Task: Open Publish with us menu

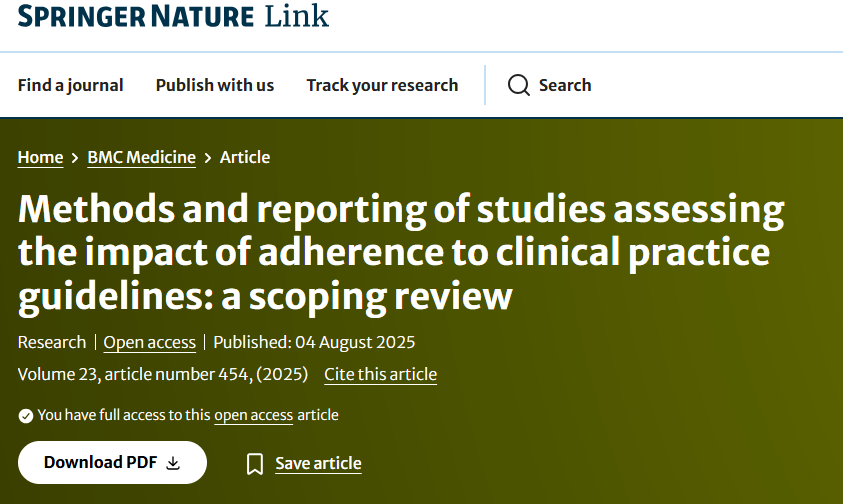Action: (215, 85)
